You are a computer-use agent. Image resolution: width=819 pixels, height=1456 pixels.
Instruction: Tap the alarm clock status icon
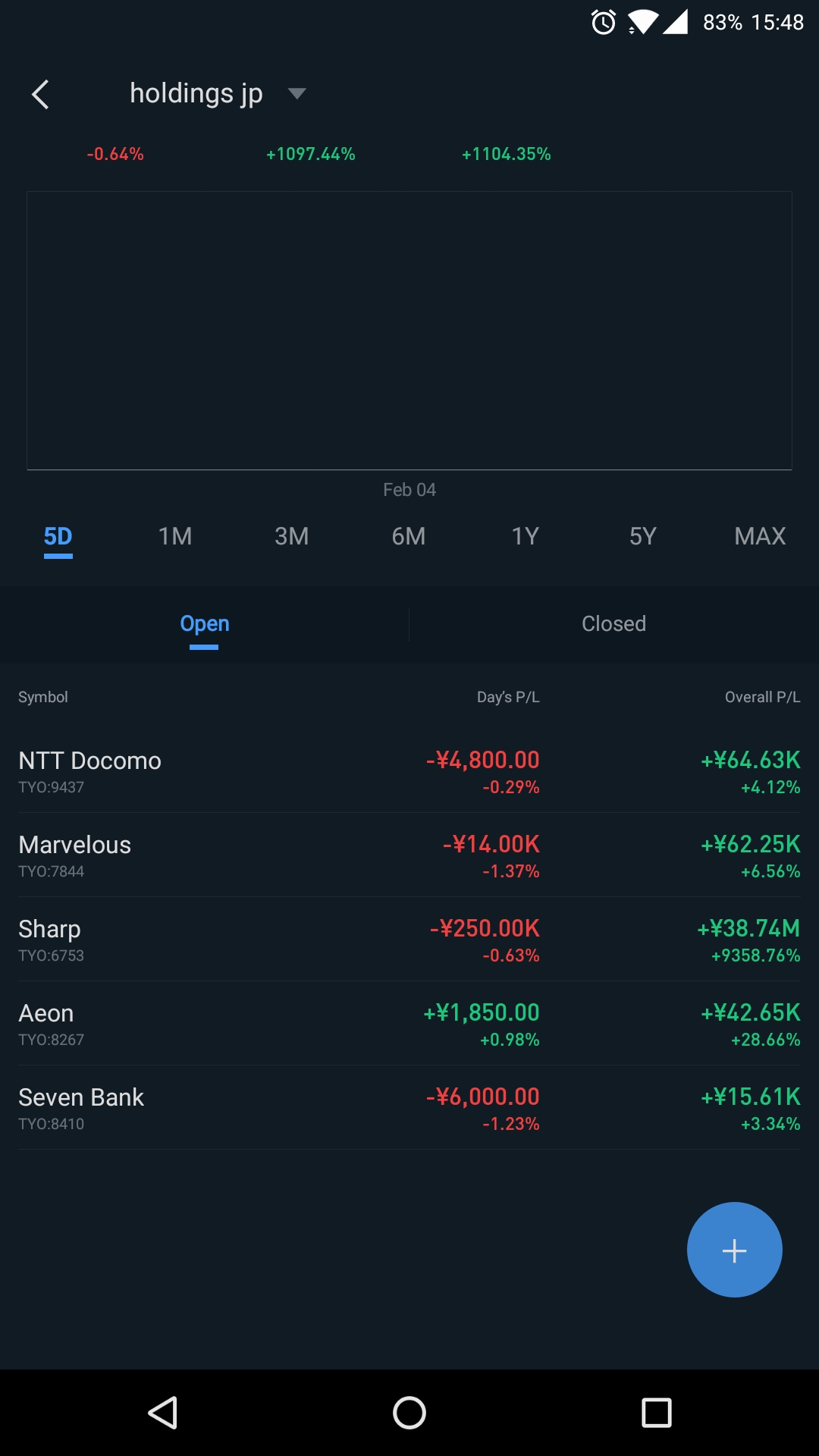[604, 23]
